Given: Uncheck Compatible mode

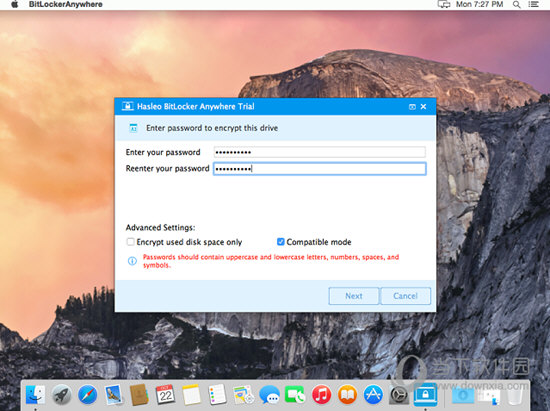Looking at the screenshot, I should pyautogui.click(x=281, y=242).
